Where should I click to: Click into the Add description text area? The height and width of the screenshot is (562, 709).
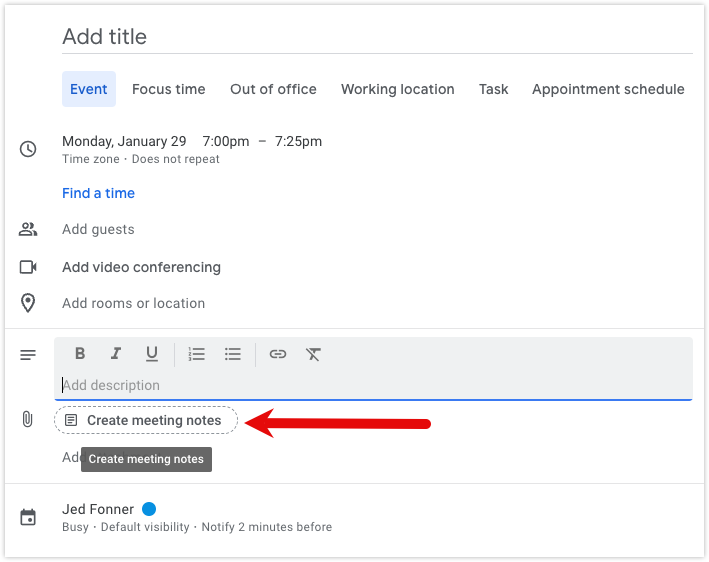(373, 385)
